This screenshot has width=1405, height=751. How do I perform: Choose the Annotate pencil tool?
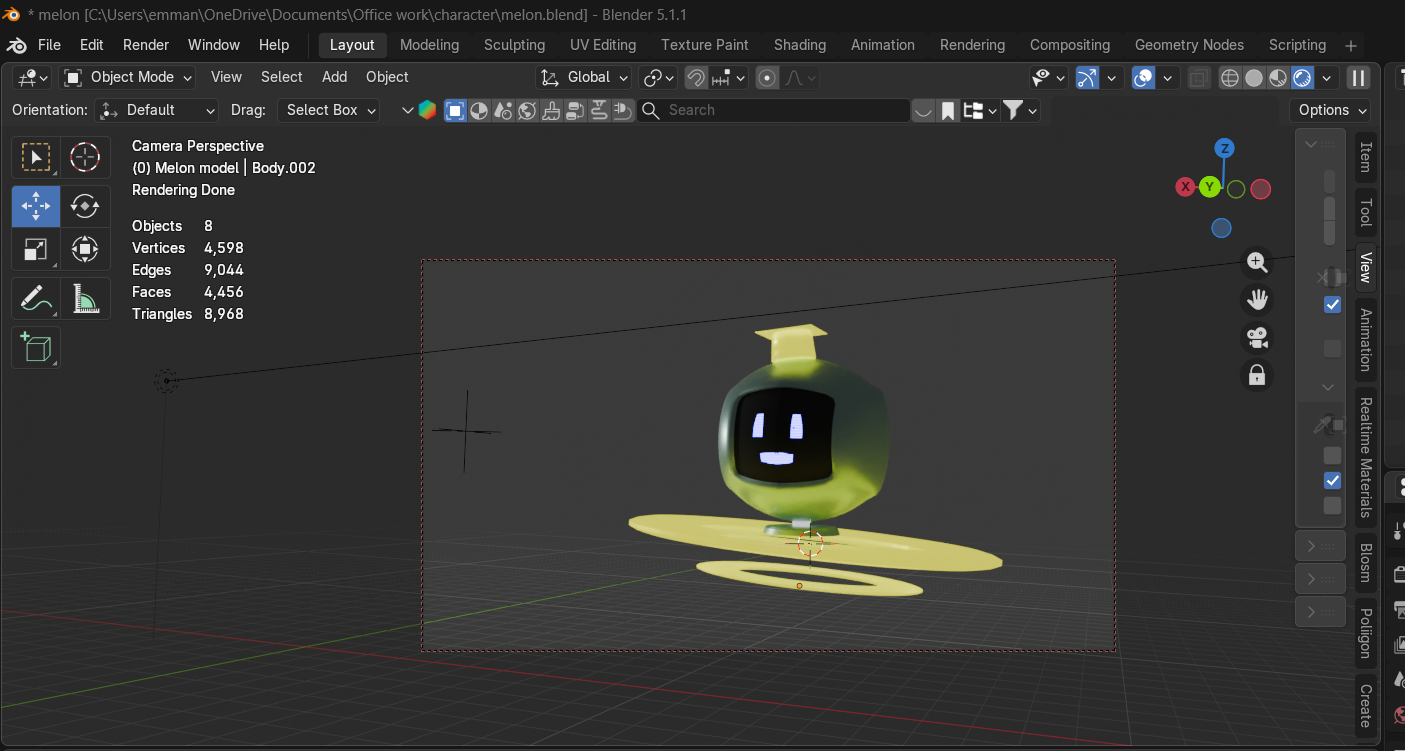(x=36, y=298)
